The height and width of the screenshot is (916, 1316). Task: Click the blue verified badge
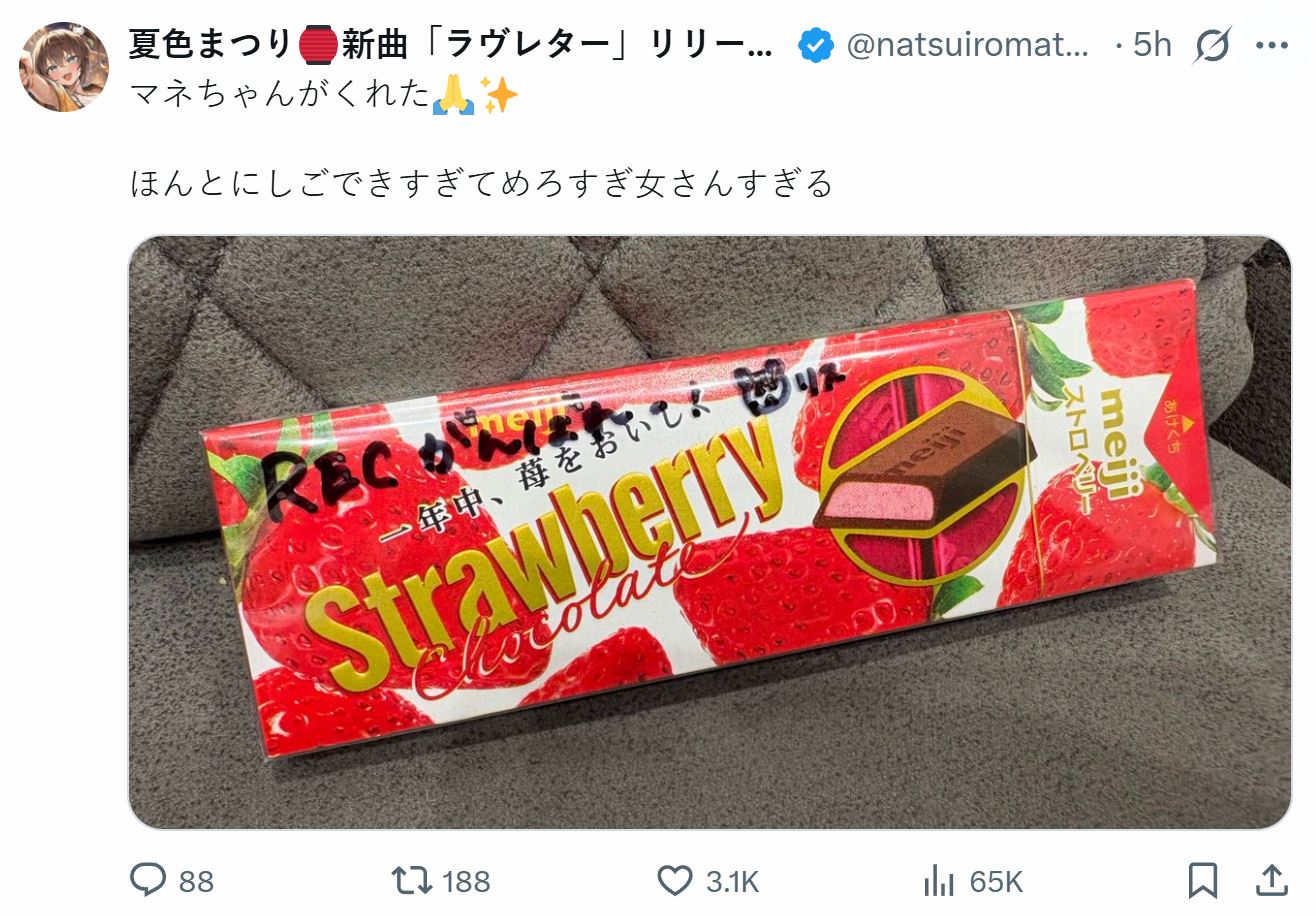pyautogui.click(x=816, y=46)
